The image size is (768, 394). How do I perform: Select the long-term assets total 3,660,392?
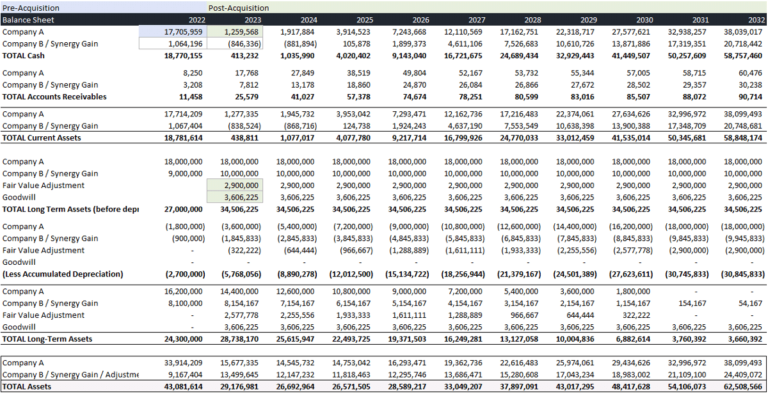click(x=744, y=339)
